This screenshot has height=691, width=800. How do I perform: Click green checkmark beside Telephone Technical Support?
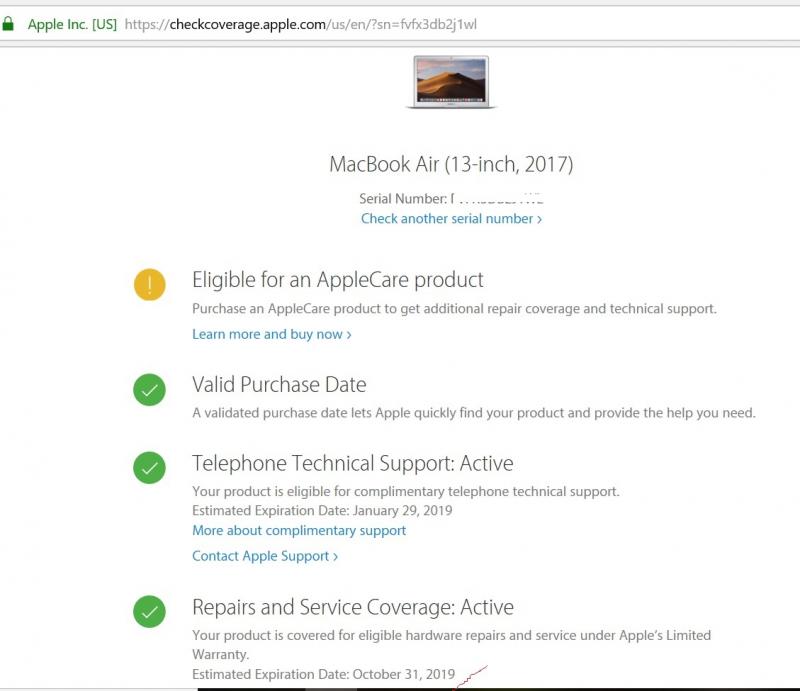pyautogui.click(x=149, y=467)
